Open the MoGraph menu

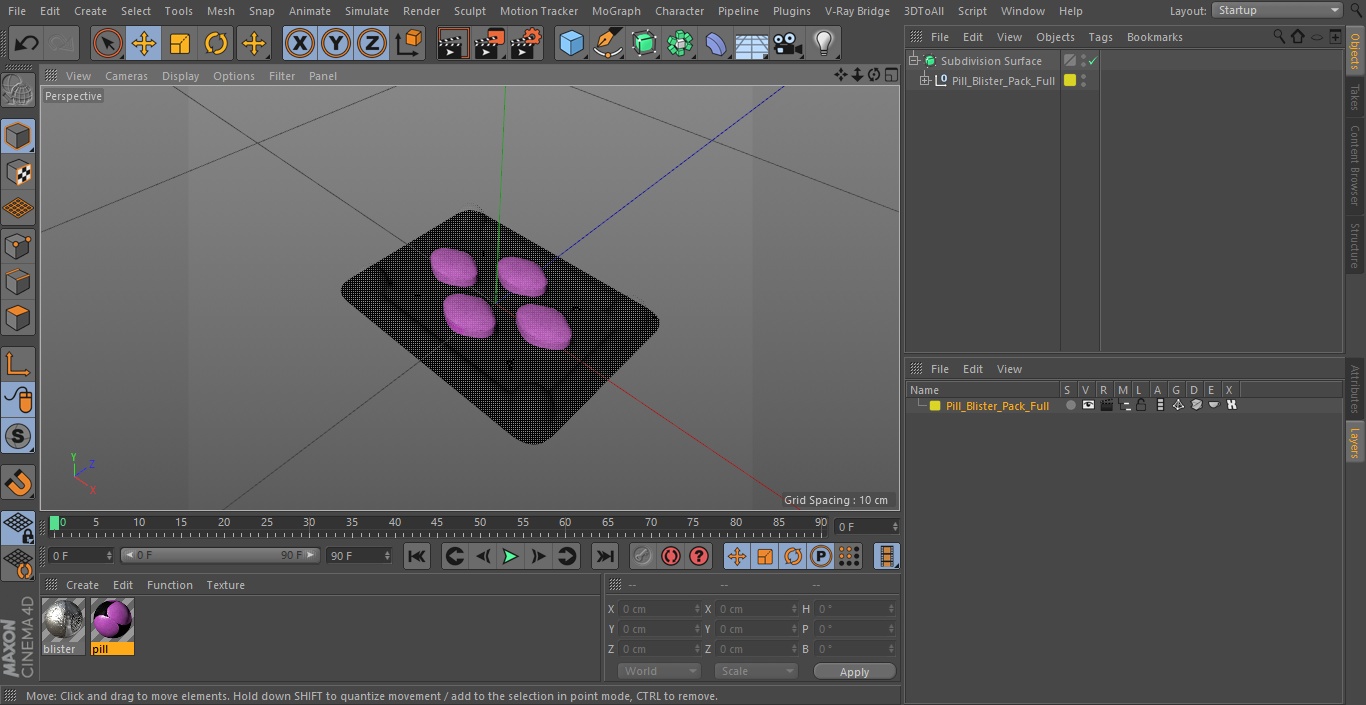[x=616, y=10]
